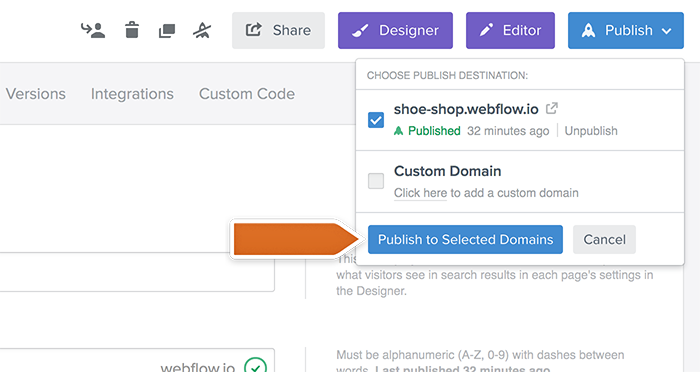The image size is (700, 372).
Task: Switch to the Versions tab
Action: point(36,94)
